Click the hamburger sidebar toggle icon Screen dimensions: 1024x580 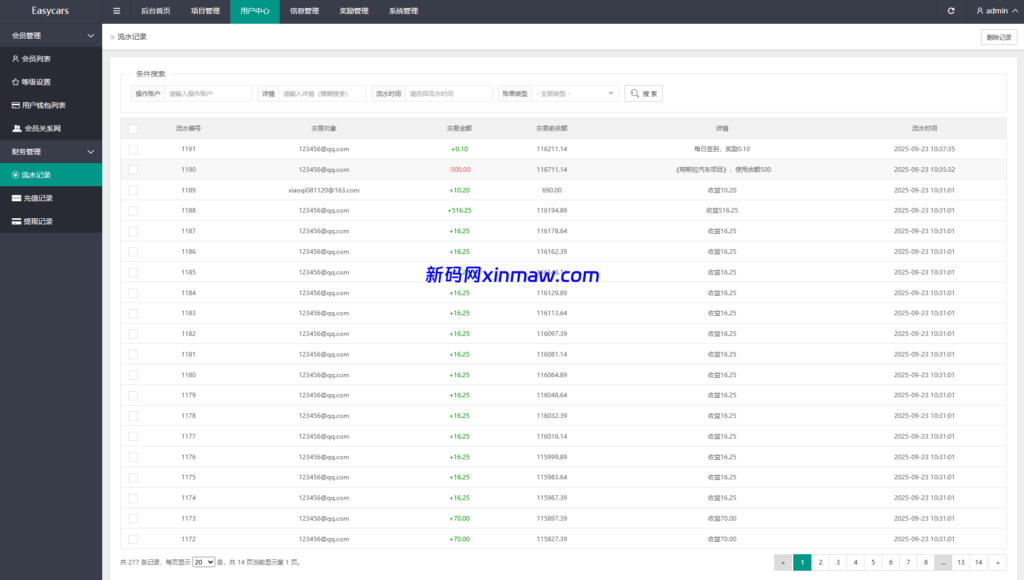tap(117, 11)
